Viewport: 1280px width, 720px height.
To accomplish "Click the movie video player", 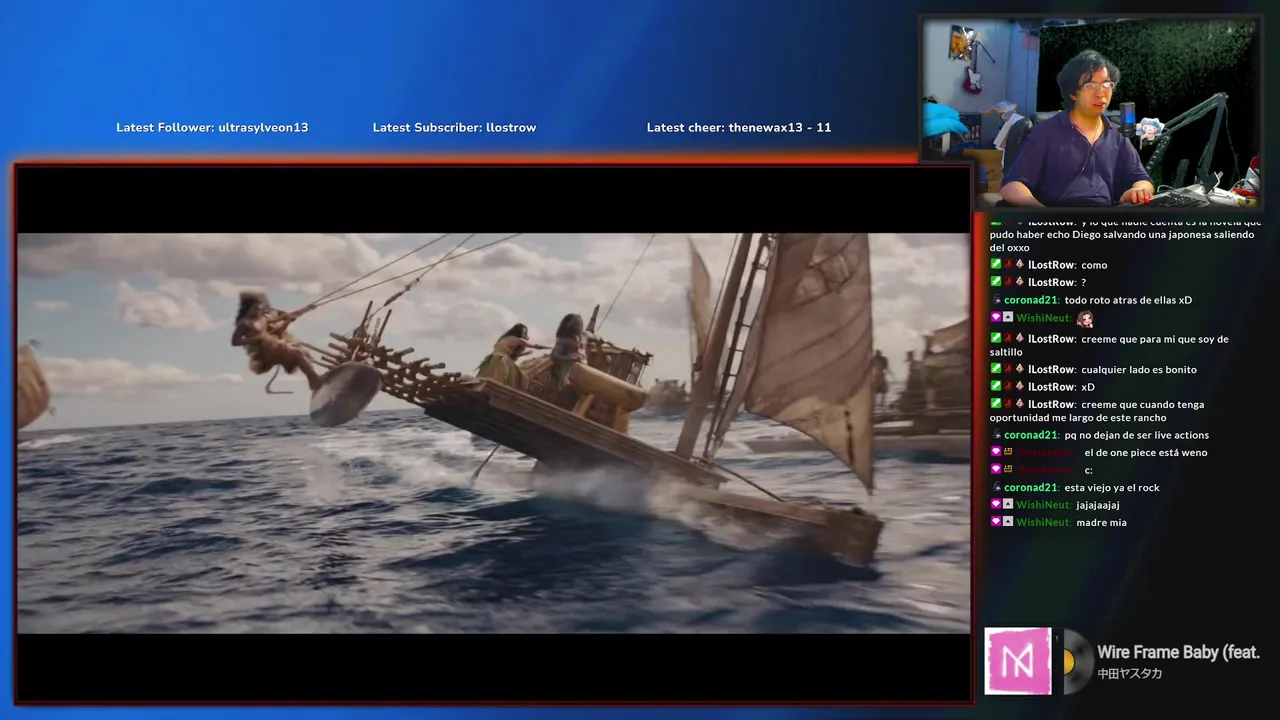I will click(494, 433).
